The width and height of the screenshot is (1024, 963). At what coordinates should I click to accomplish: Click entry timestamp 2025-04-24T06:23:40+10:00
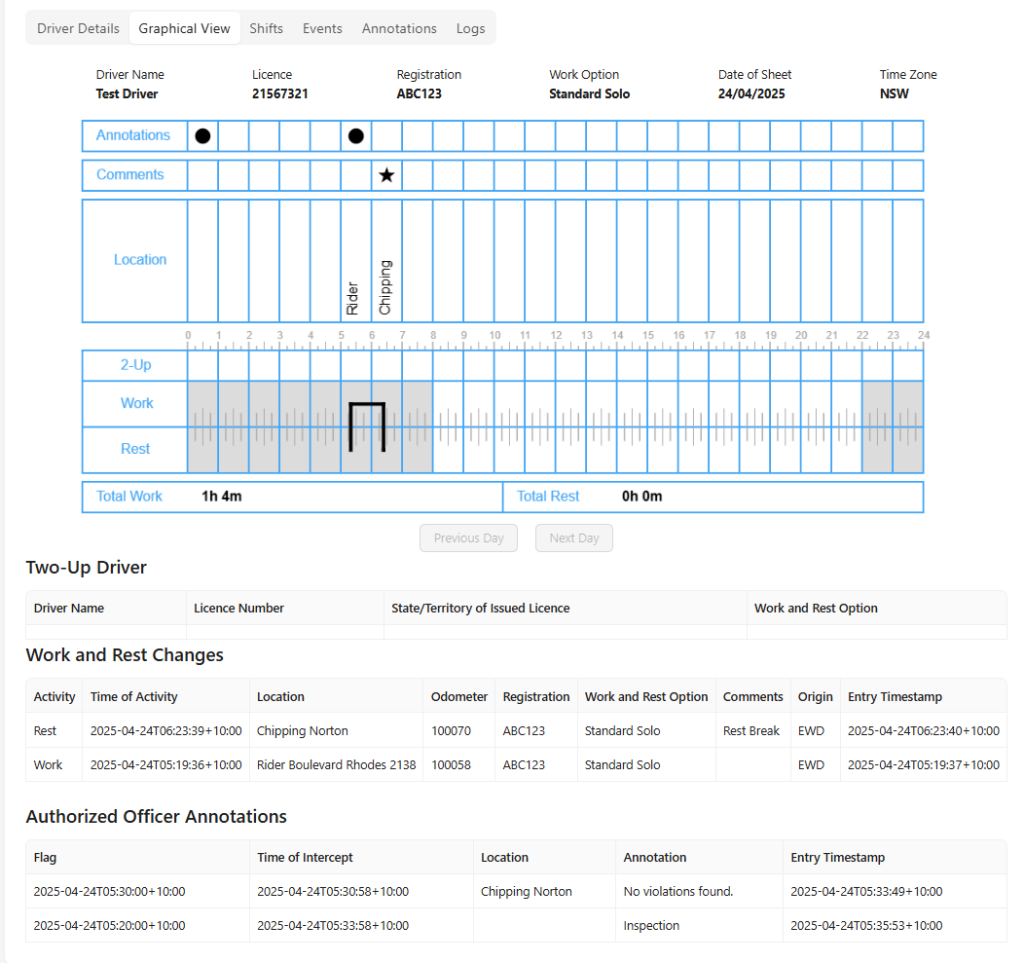tap(923, 731)
